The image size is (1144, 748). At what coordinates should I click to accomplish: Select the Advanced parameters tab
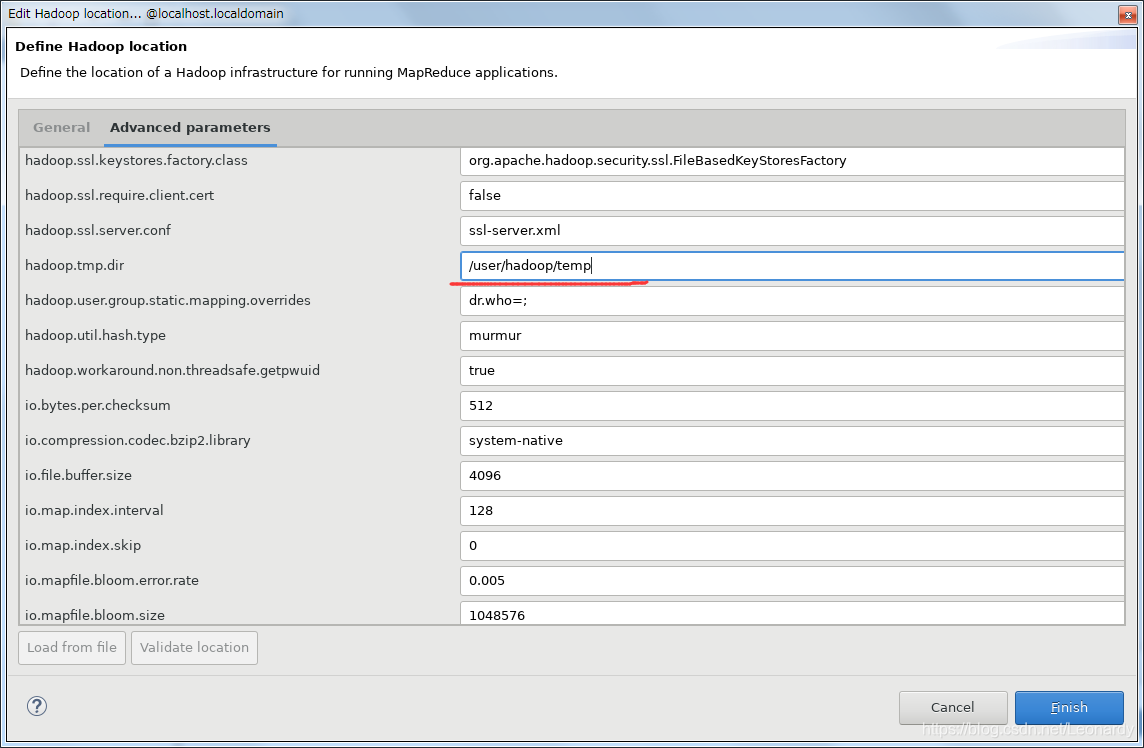tap(190, 127)
